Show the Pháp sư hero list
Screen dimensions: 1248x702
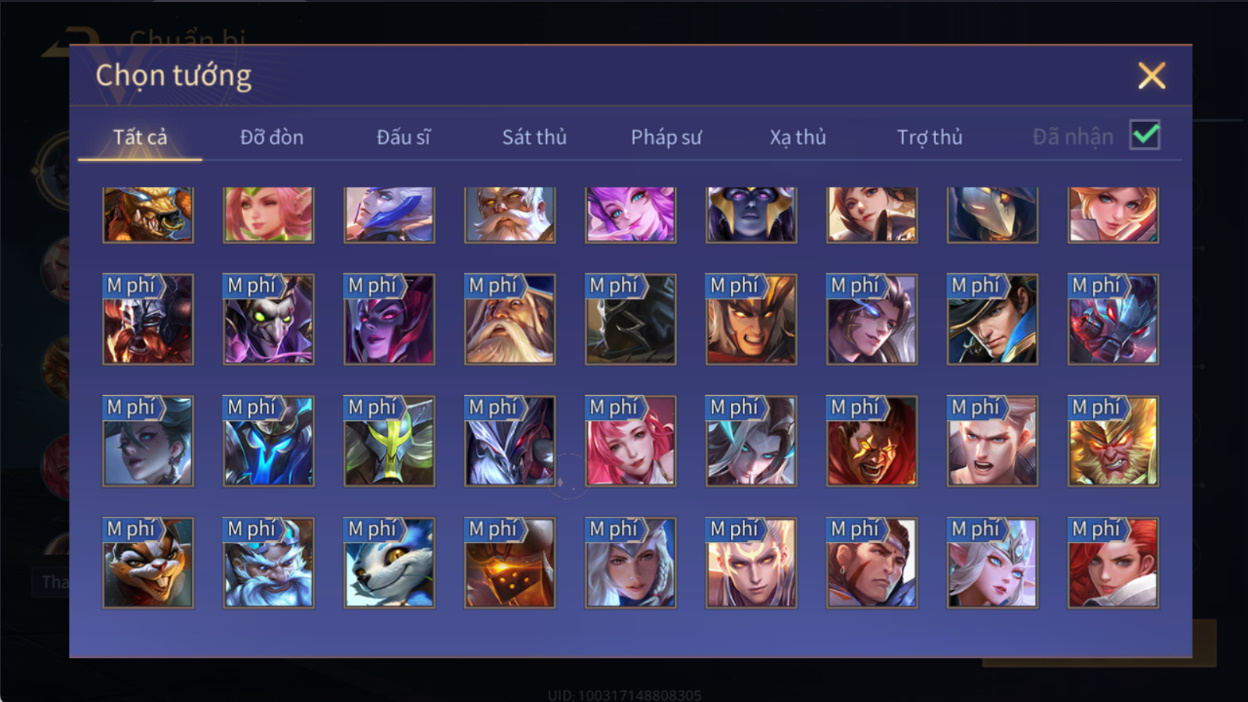(x=666, y=137)
